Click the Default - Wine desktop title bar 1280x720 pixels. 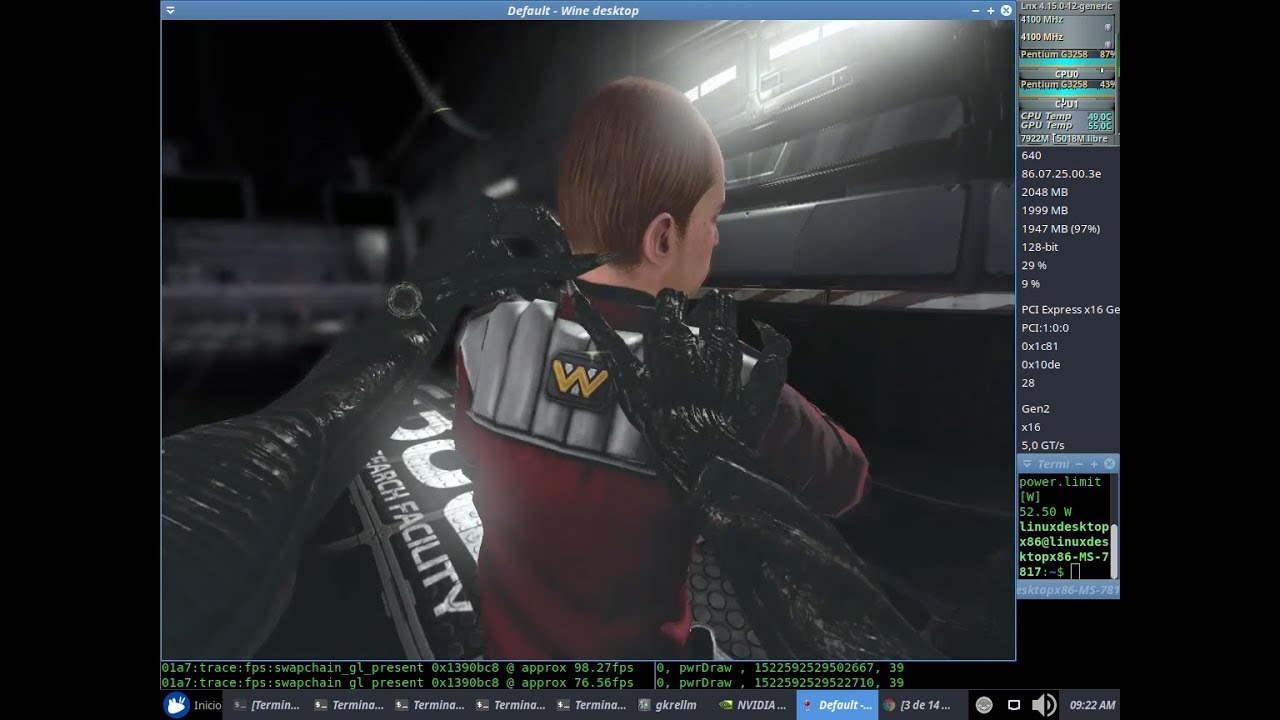tap(573, 10)
